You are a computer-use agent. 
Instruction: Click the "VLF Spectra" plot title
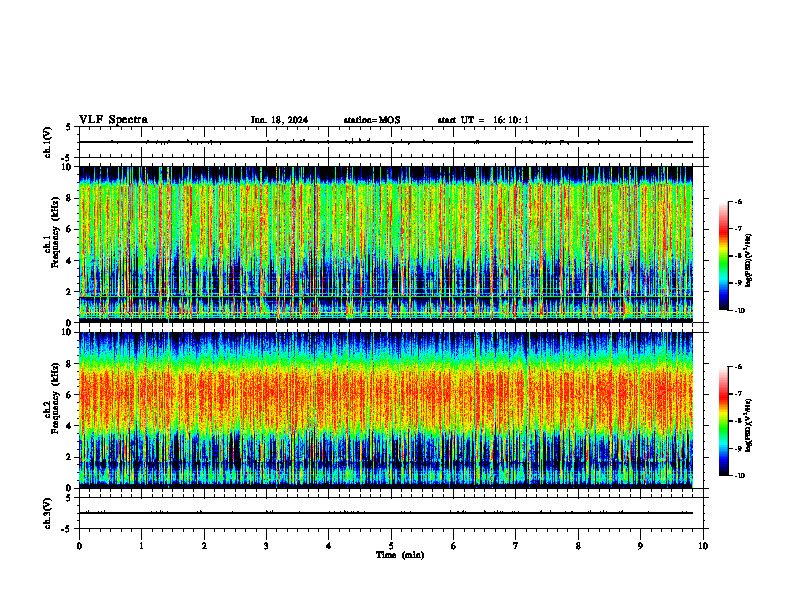tap(113, 120)
